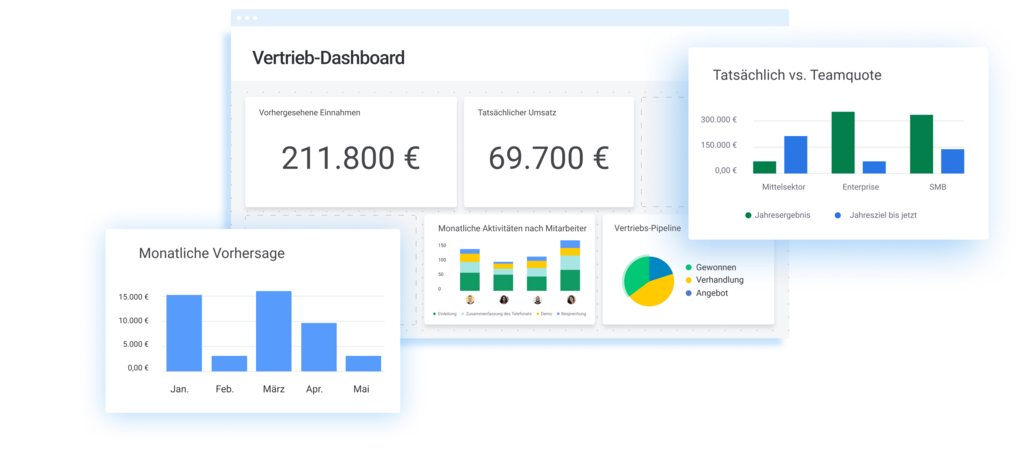1020x463 pixels.
Task: Click the Enterprise axis label
Action: click(861, 187)
